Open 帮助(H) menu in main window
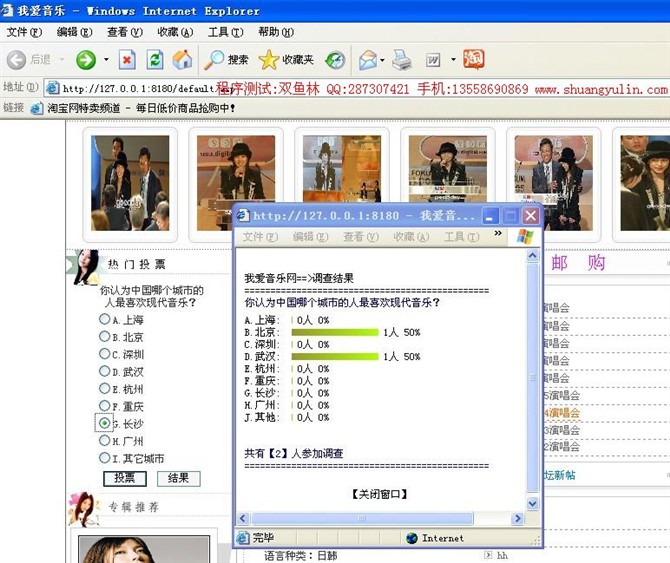670x563 pixels. 276,32
